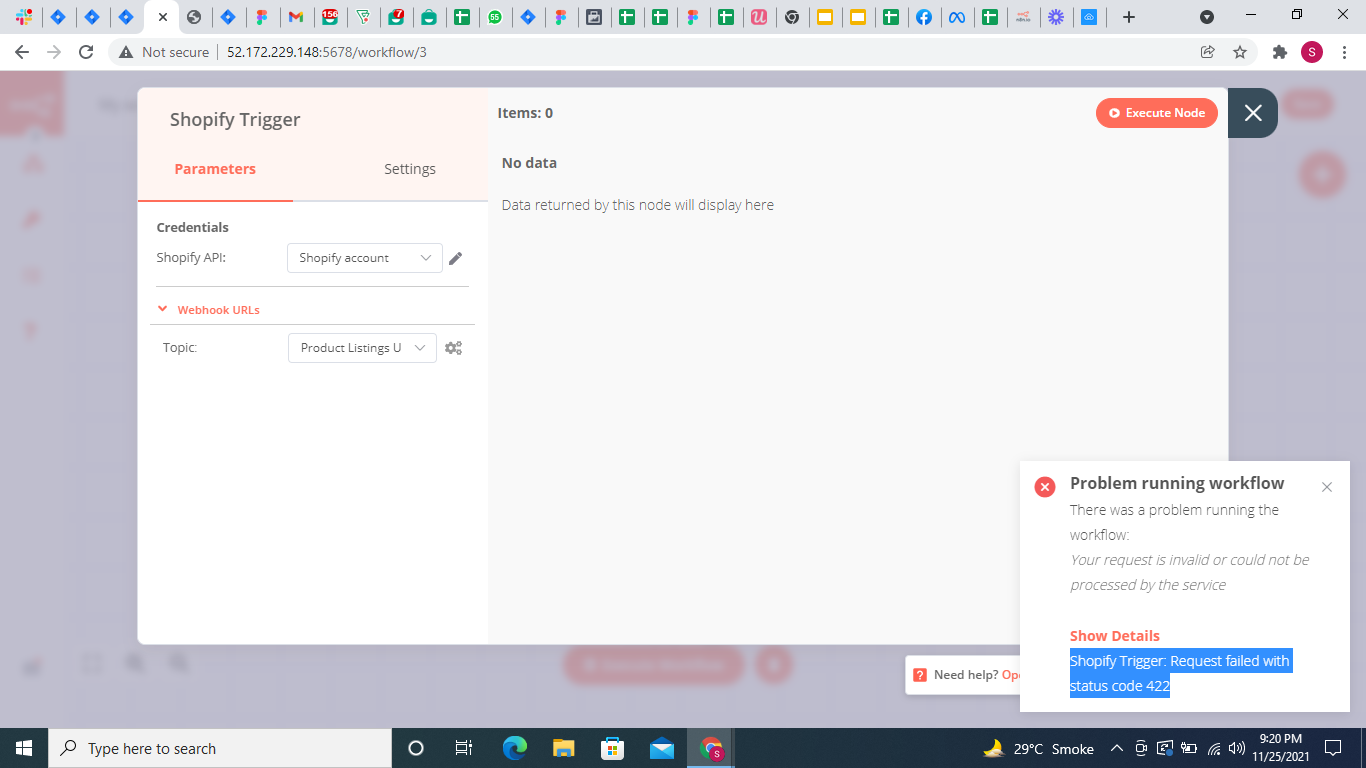Viewport: 1366px width, 768px height.
Task: Open the Mail app from the taskbar
Action: point(662,748)
